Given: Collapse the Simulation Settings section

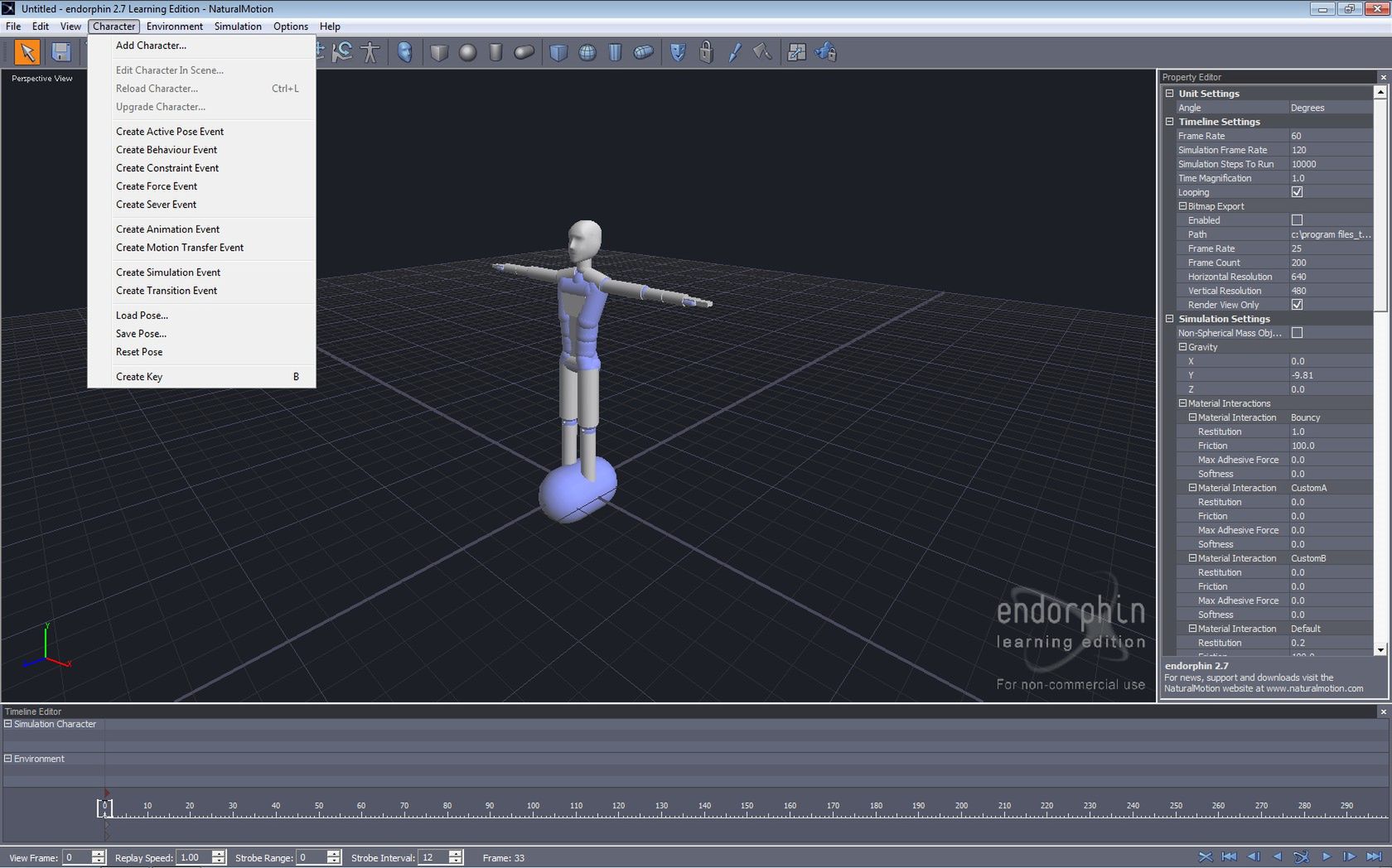Looking at the screenshot, I should (x=1170, y=318).
